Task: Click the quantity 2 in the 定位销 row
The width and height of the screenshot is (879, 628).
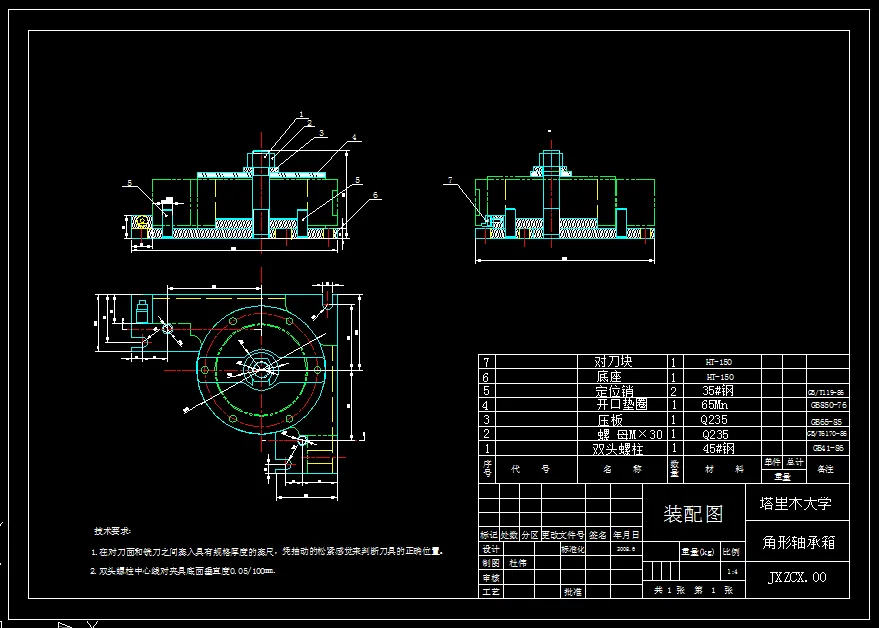Action: point(674,391)
